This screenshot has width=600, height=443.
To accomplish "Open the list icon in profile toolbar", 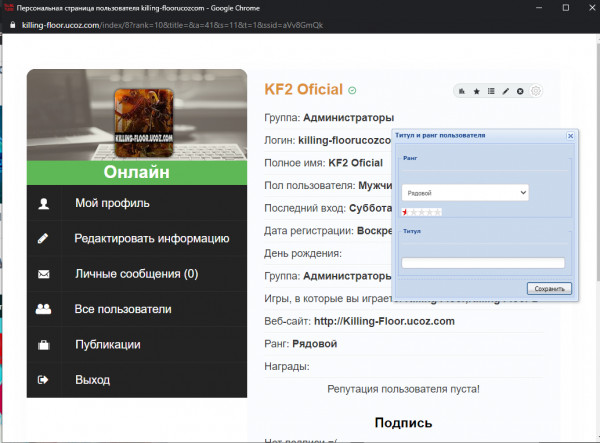I will [x=491, y=91].
